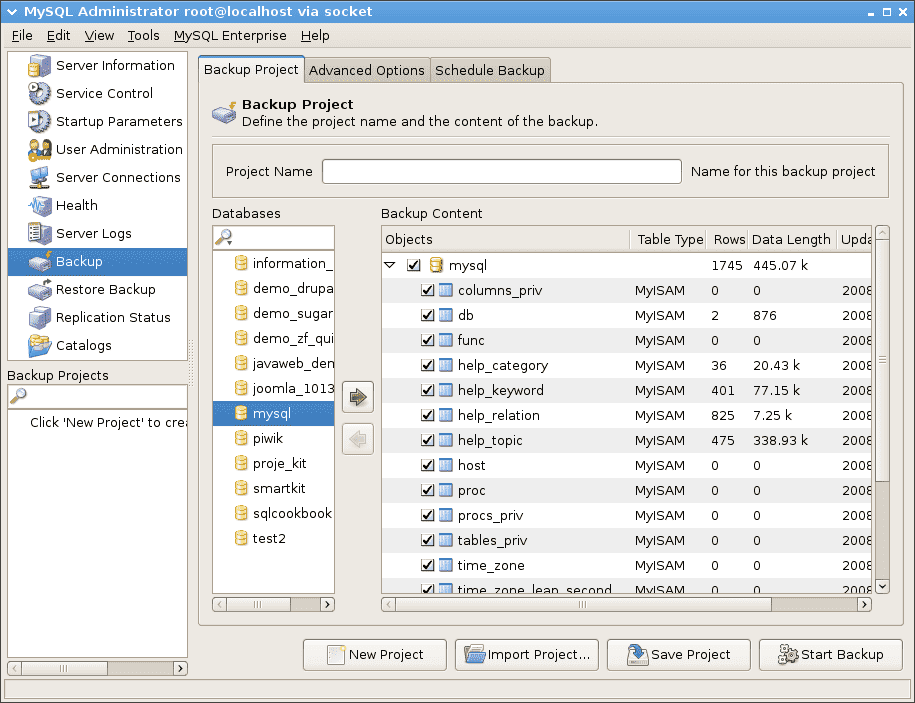Click the Backup Projects search field
The image size is (915, 703).
pyautogui.click(x=97, y=396)
